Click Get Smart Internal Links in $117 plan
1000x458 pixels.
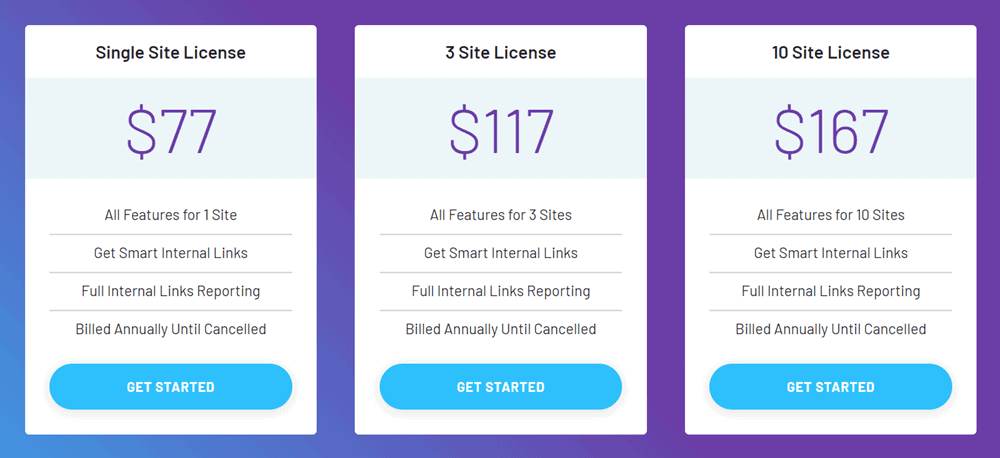501,253
